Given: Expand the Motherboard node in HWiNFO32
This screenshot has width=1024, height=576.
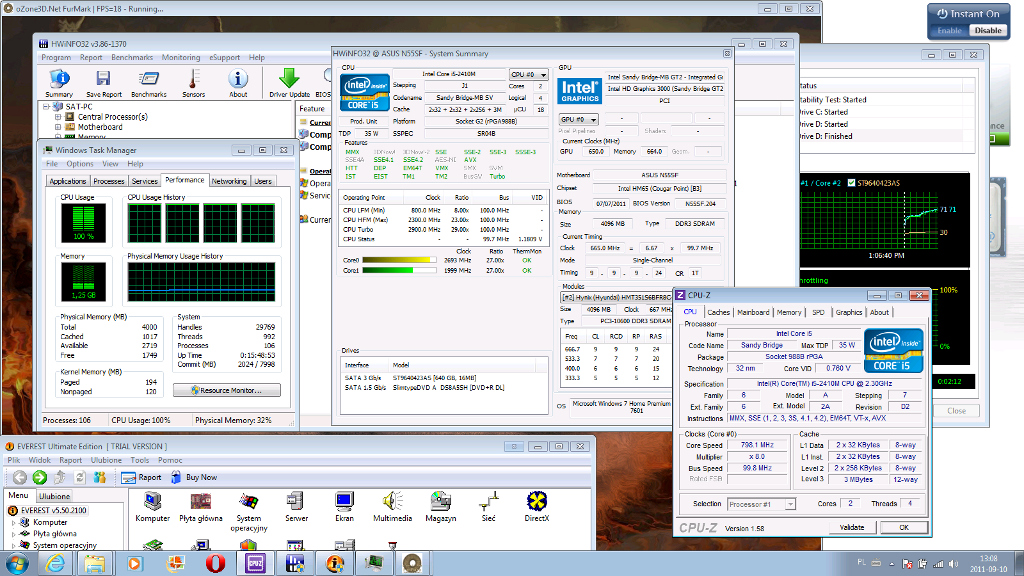Looking at the screenshot, I should [58, 127].
